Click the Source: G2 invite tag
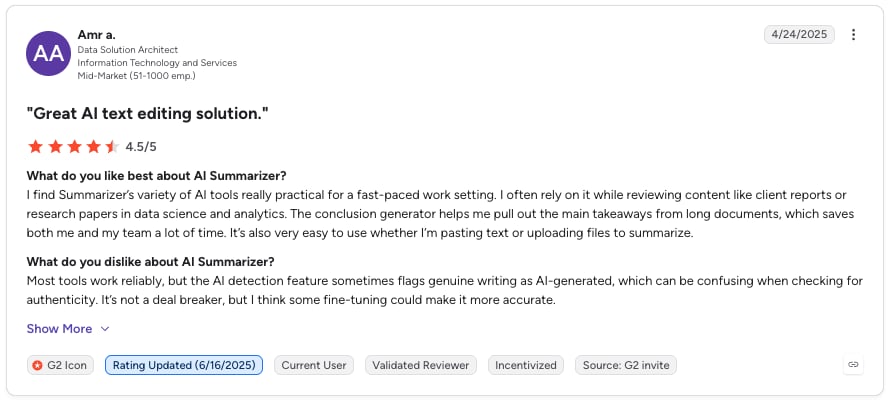 coord(626,365)
